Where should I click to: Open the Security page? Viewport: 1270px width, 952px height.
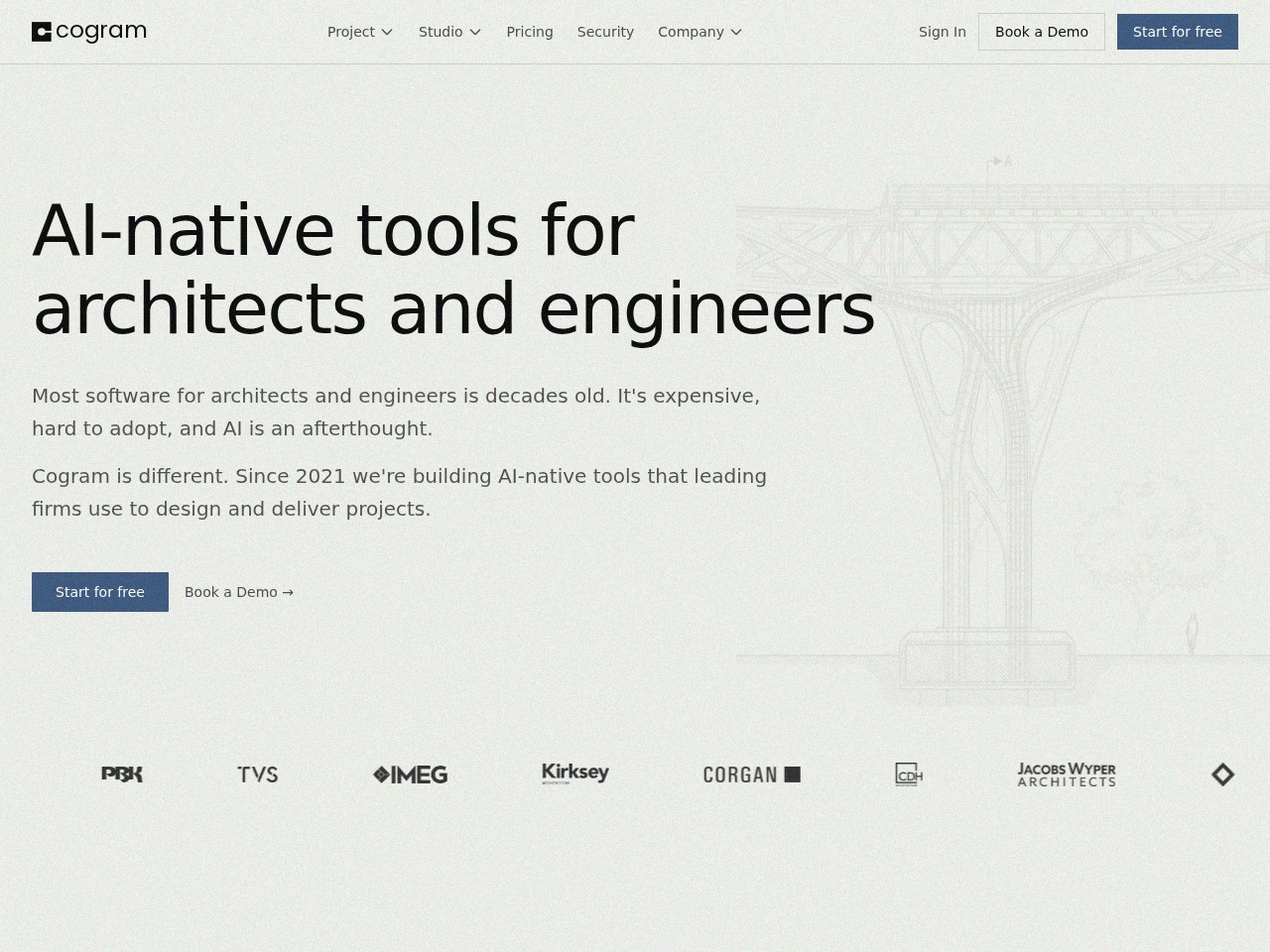coord(605,32)
